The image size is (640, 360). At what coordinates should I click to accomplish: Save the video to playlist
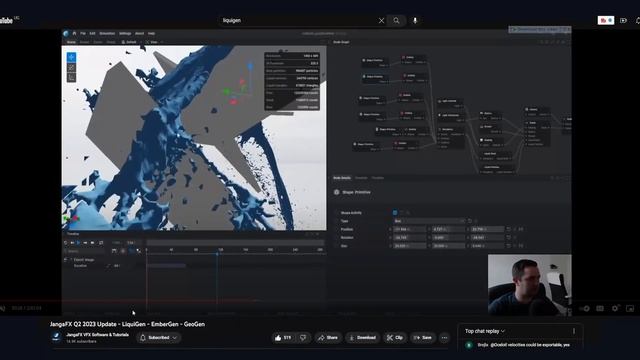click(x=422, y=338)
